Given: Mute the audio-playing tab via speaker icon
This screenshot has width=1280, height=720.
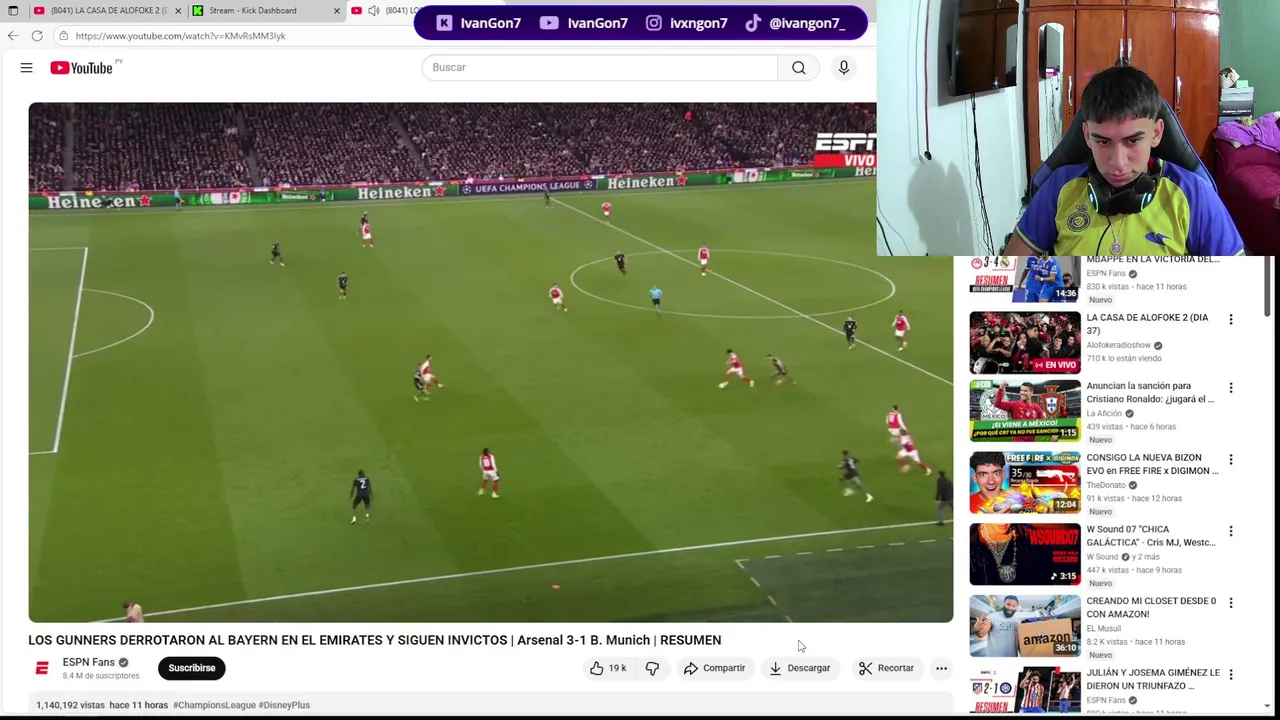Looking at the screenshot, I should (x=373, y=10).
